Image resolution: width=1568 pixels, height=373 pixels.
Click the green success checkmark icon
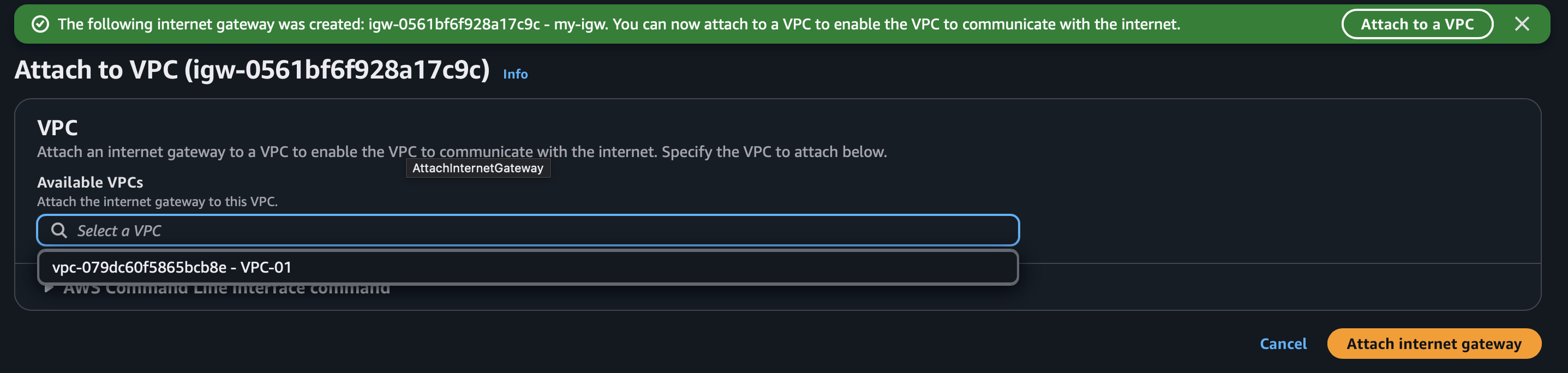pyautogui.click(x=40, y=25)
